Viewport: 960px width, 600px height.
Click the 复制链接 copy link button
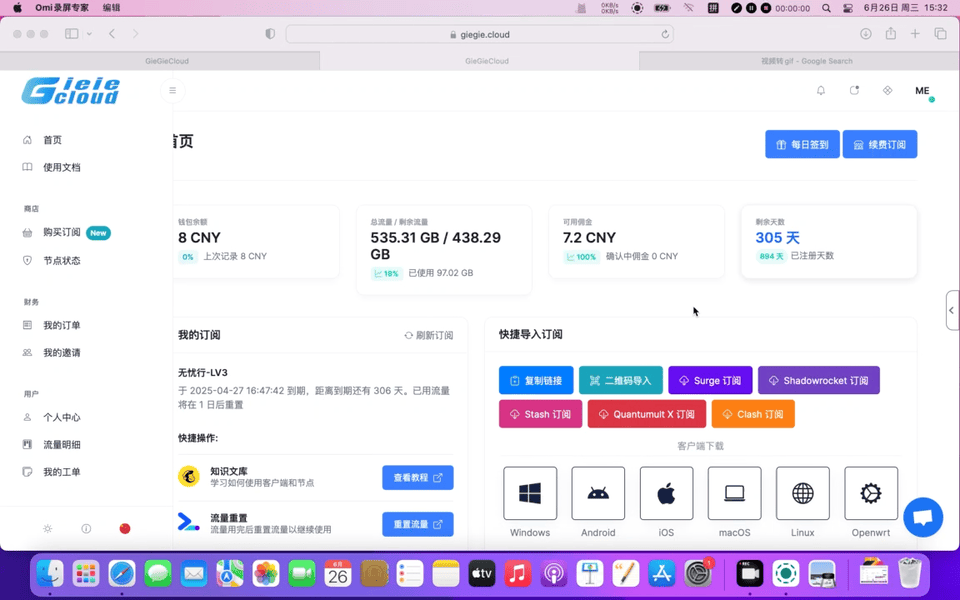coord(536,380)
